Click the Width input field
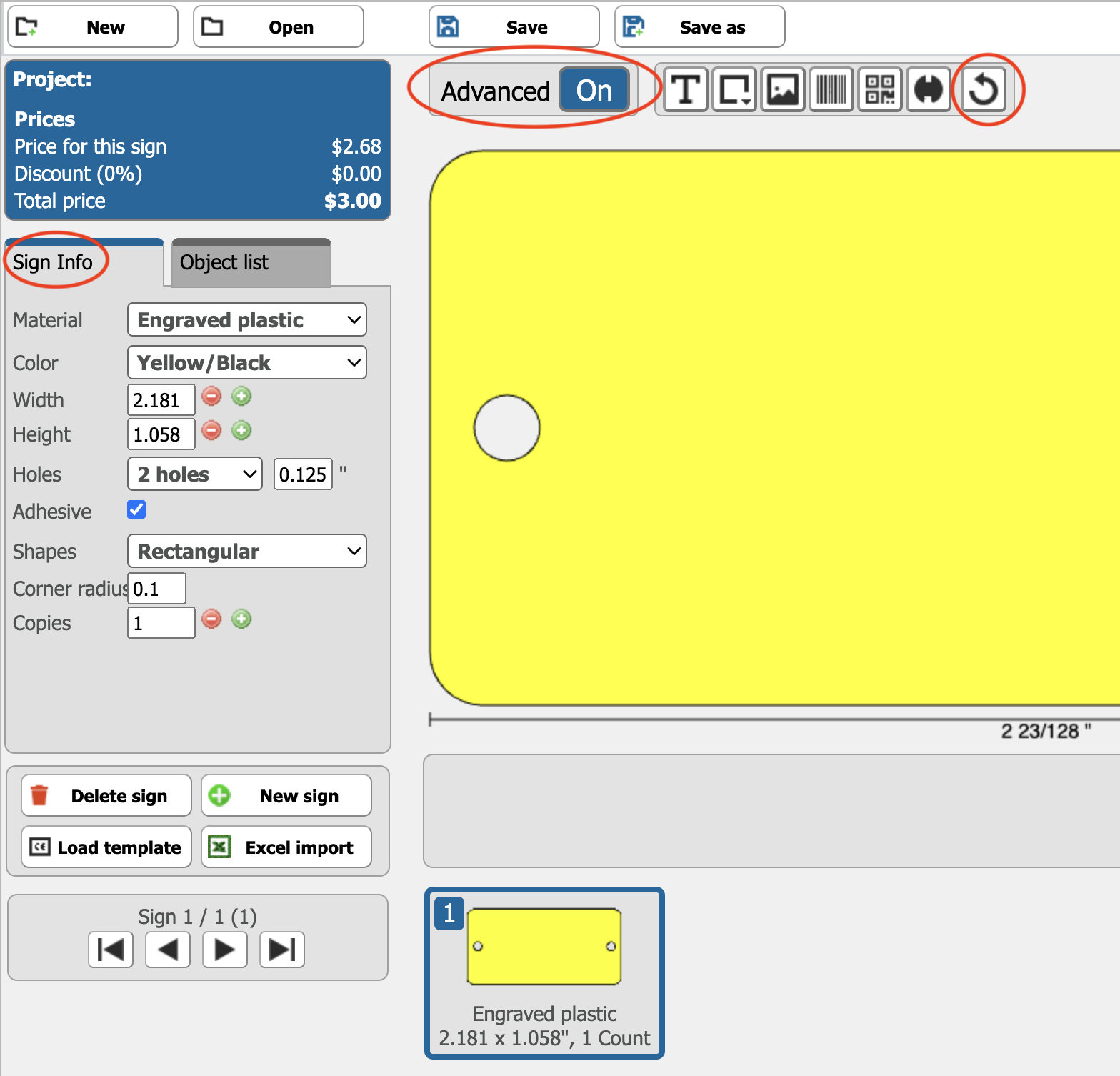This screenshot has height=1076, width=1120. click(161, 399)
